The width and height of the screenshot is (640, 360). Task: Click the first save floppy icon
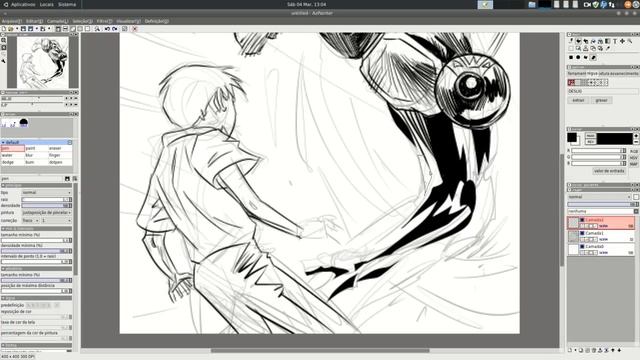tap(23, 29)
